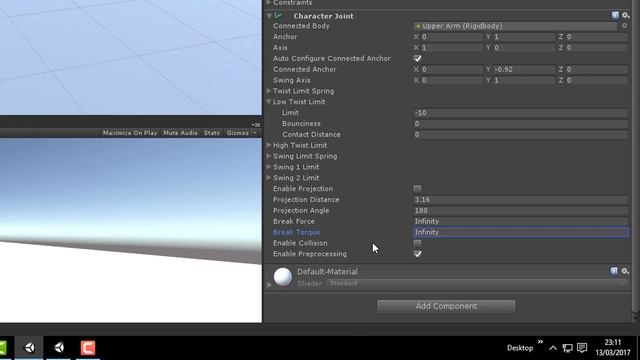Screen dimensions: 640x360
Task: Expand Twist Limit Spring foldout
Action: point(269,91)
